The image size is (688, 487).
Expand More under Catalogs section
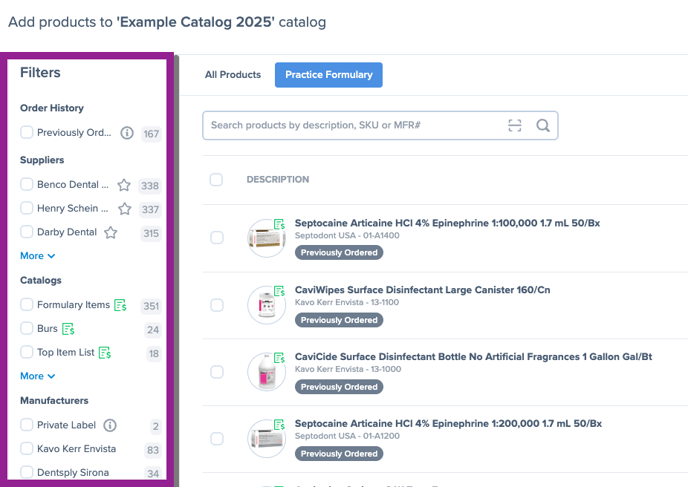point(38,376)
